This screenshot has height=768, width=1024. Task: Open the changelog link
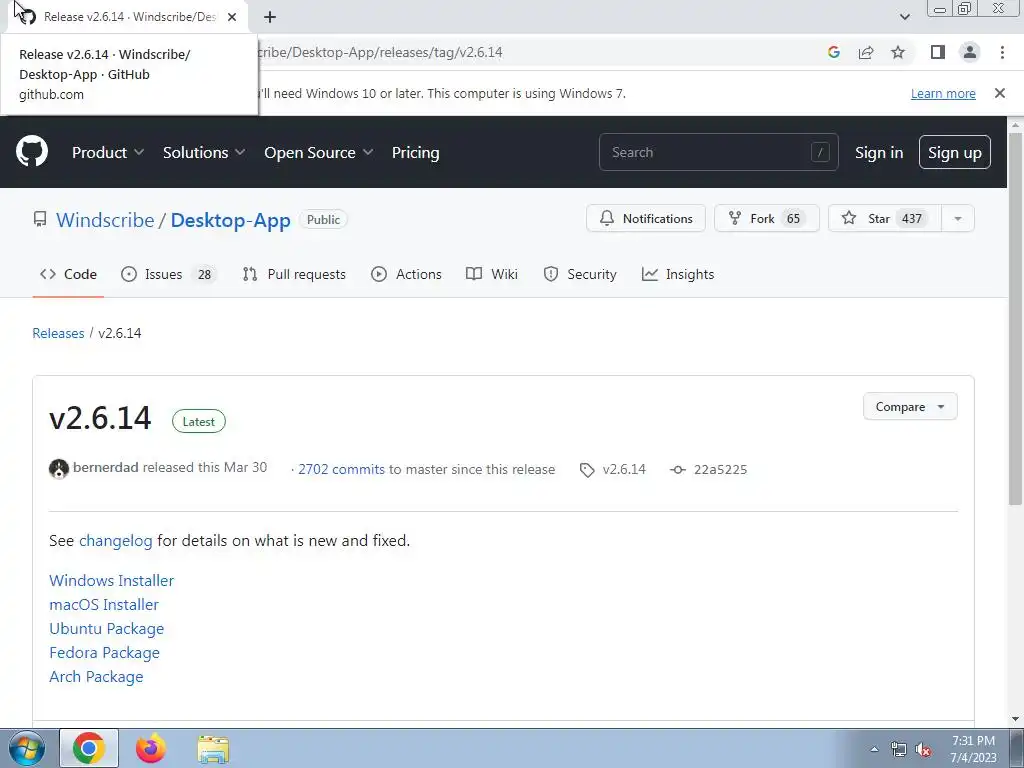(116, 541)
